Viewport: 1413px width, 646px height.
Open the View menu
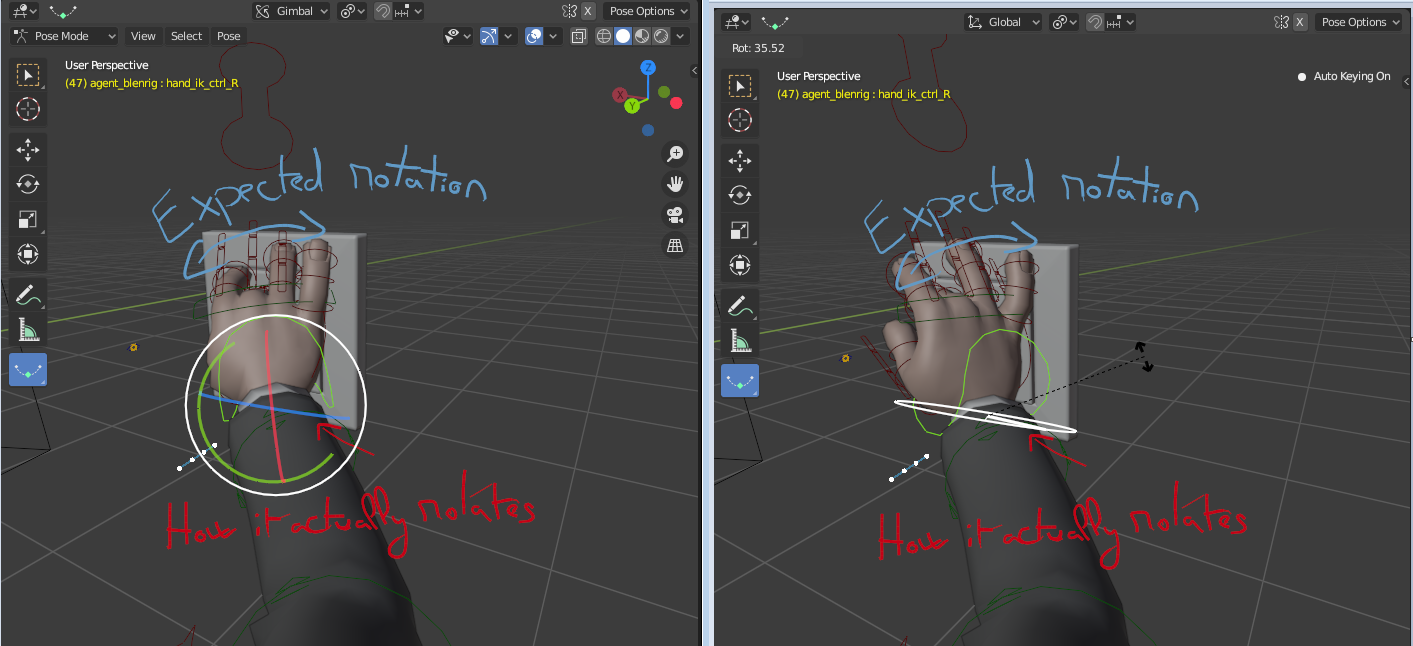143,36
